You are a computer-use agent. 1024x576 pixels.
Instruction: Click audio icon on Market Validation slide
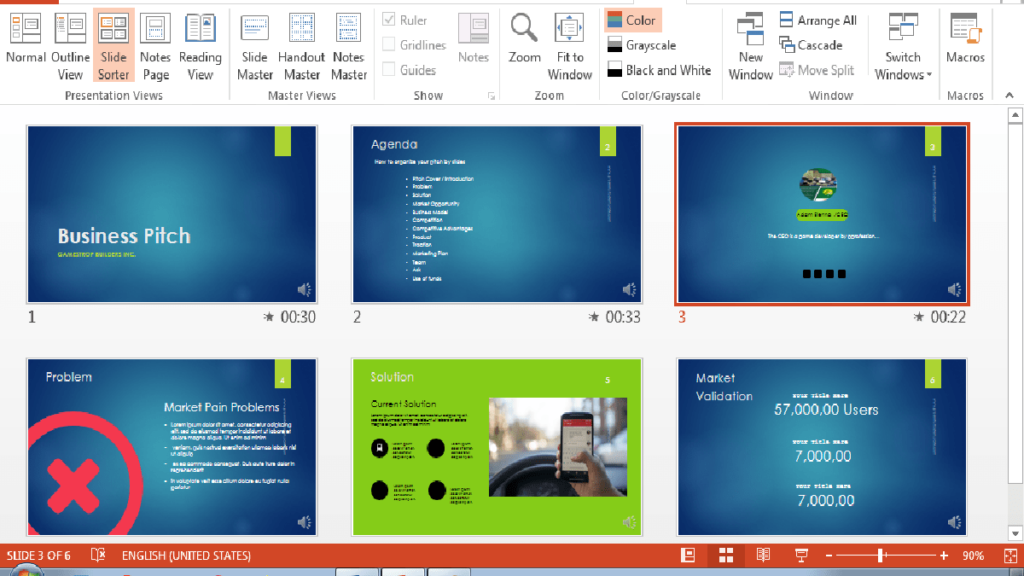tap(954, 522)
